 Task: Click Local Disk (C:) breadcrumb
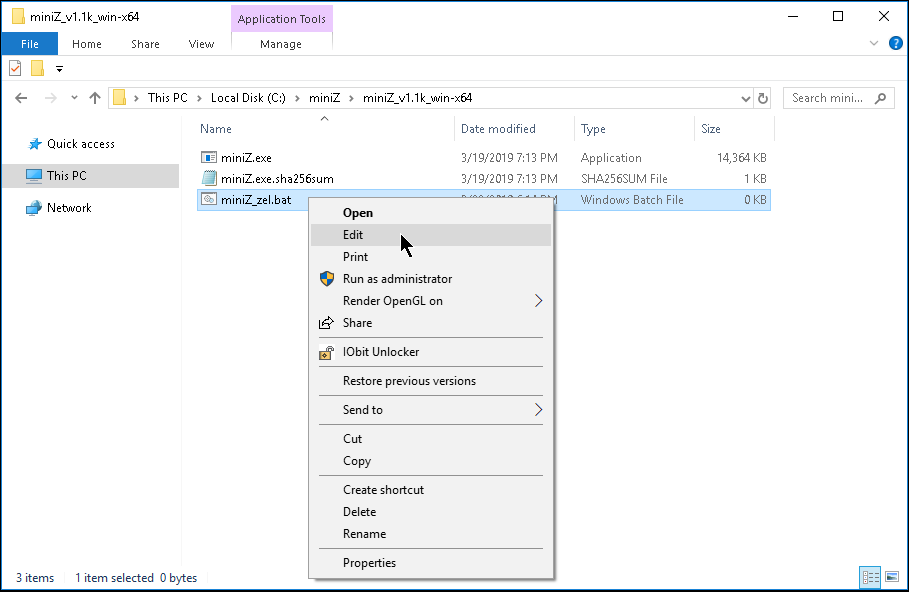pos(248,98)
